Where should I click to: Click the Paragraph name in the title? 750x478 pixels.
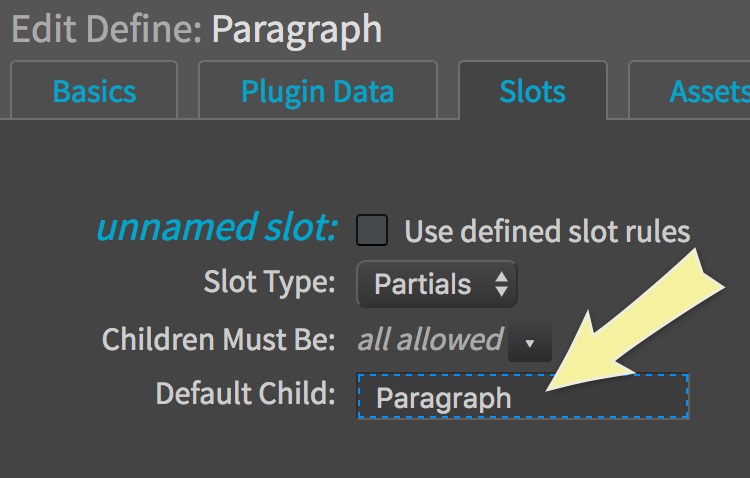tap(296, 29)
